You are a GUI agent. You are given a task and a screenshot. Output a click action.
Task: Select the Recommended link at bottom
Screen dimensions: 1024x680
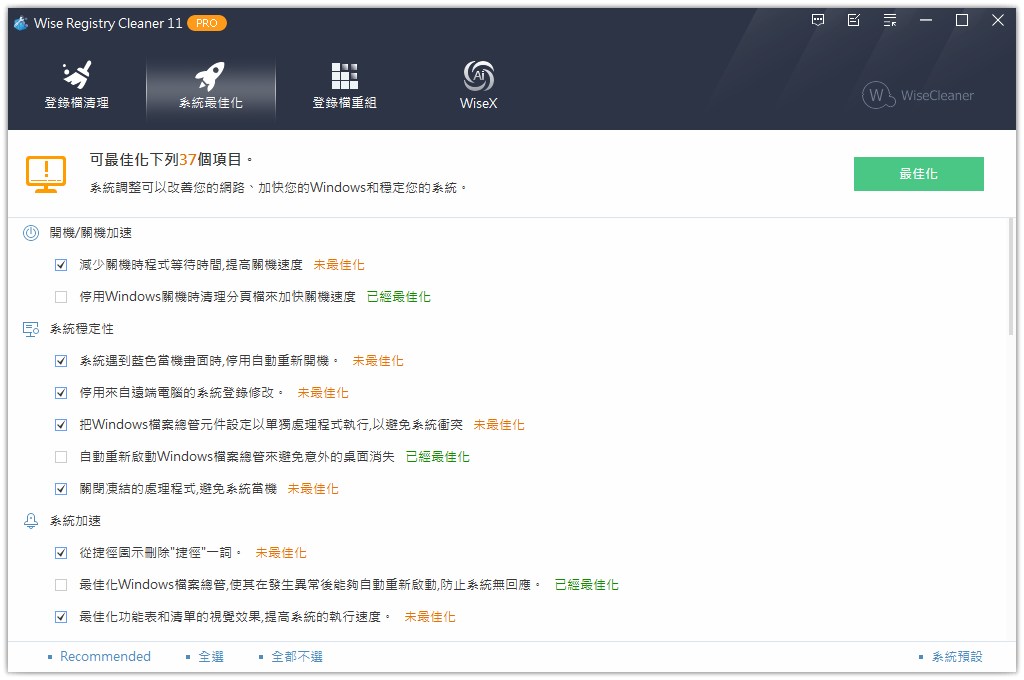[x=105, y=656]
